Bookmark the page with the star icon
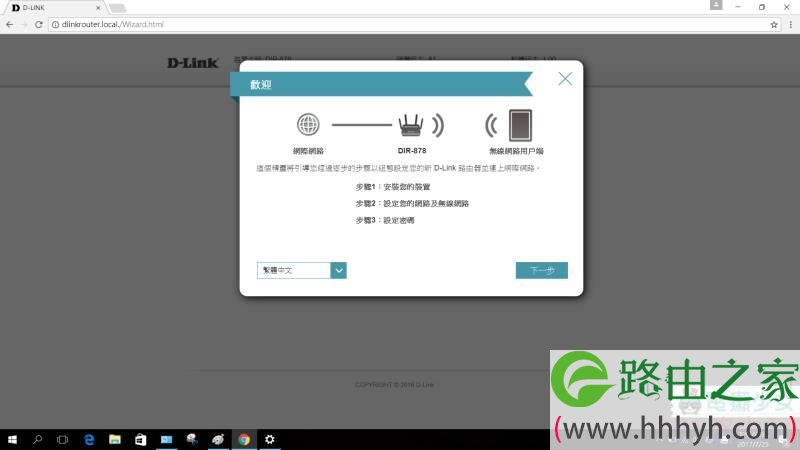This screenshot has height=450, width=800. (x=774, y=24)
